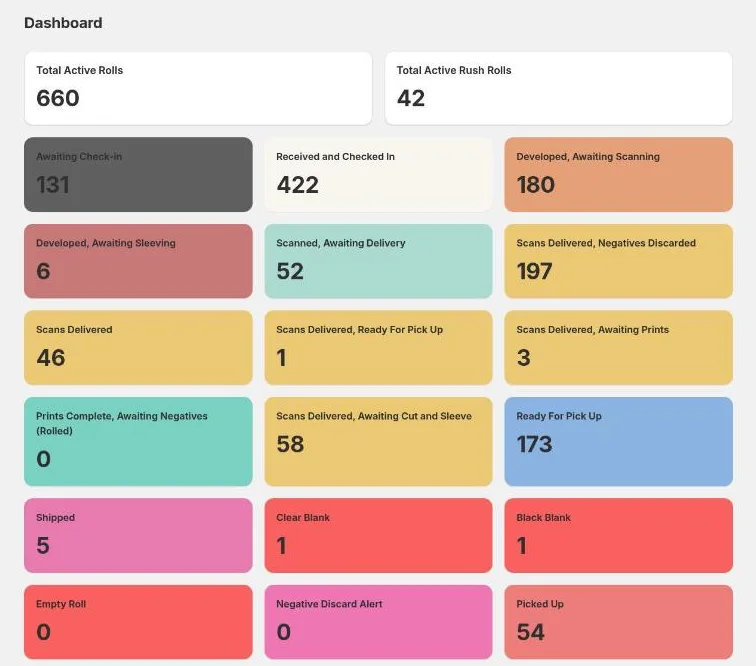Select Prints Complete, Awaiting Negatives (Rolled) card
The height and width of the screenshot is (666, 756).
(x=138, y=441)
